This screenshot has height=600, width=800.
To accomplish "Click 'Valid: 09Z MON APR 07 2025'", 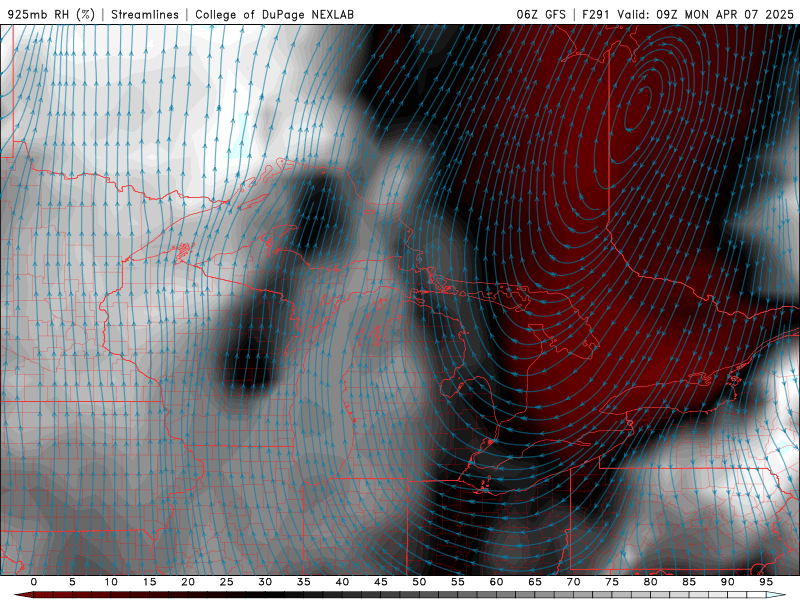I will click(x=706, y=14).
